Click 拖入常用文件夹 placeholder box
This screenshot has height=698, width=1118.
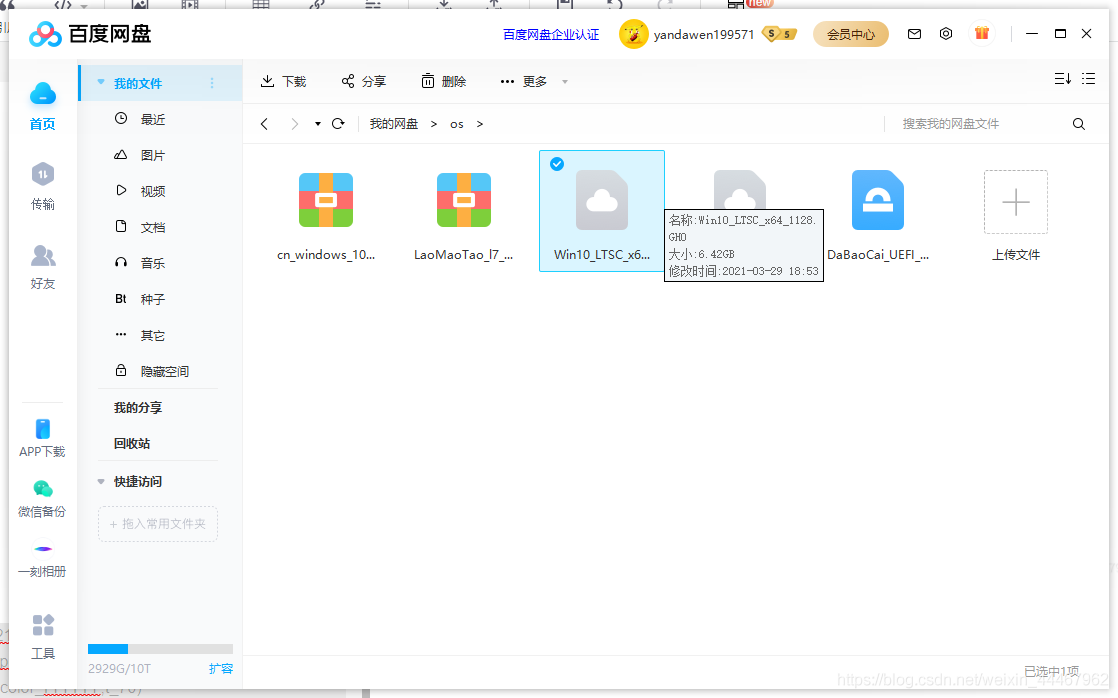click(x=158, y=524)
